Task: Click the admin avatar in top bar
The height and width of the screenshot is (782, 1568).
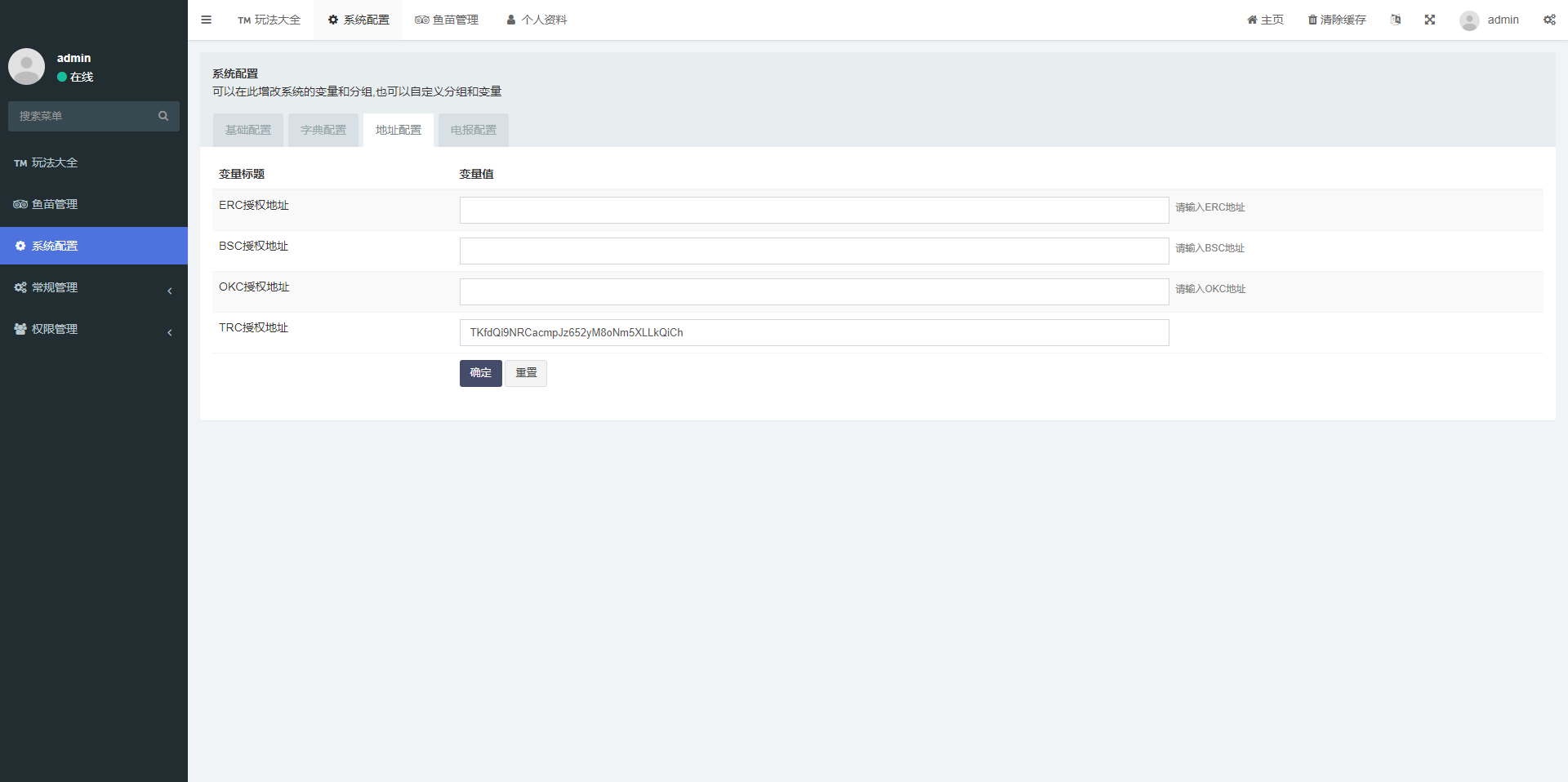Action: pos(1469,20)
